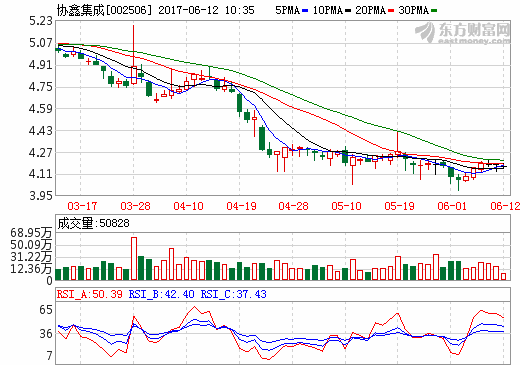
Task: Click the 10PMA legend label
Action: 328,11
